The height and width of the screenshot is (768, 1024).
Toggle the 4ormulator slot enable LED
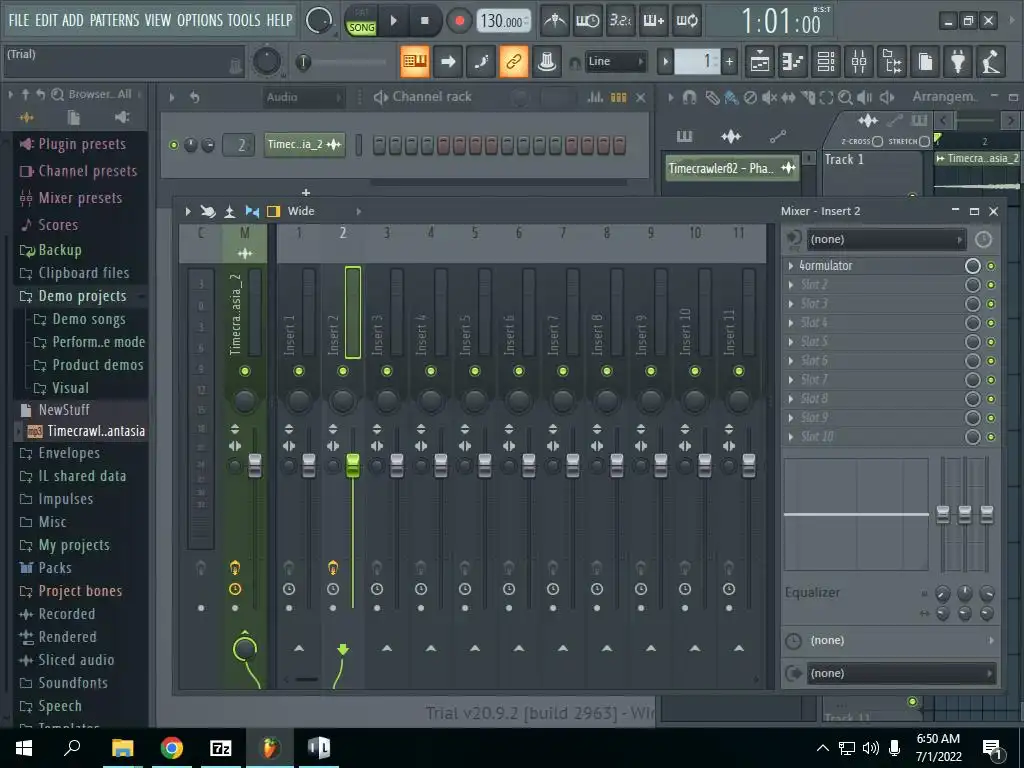pyautogui.click(x=991, y=266)
